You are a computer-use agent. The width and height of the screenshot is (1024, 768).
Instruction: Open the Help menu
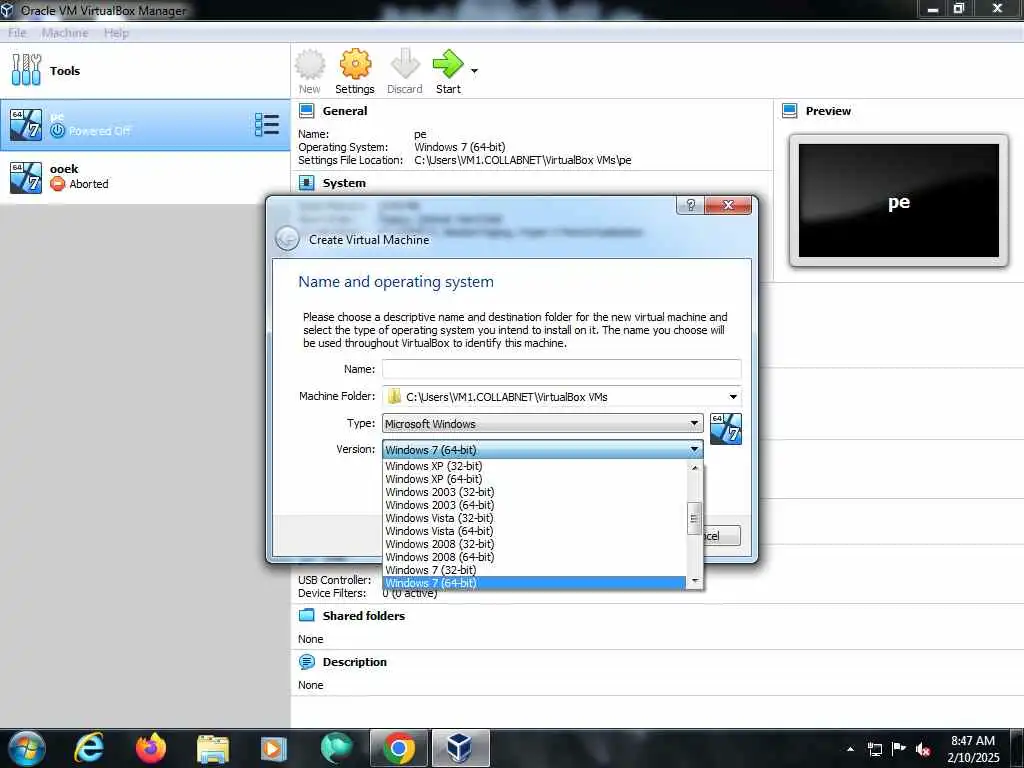tap(116, 33)
